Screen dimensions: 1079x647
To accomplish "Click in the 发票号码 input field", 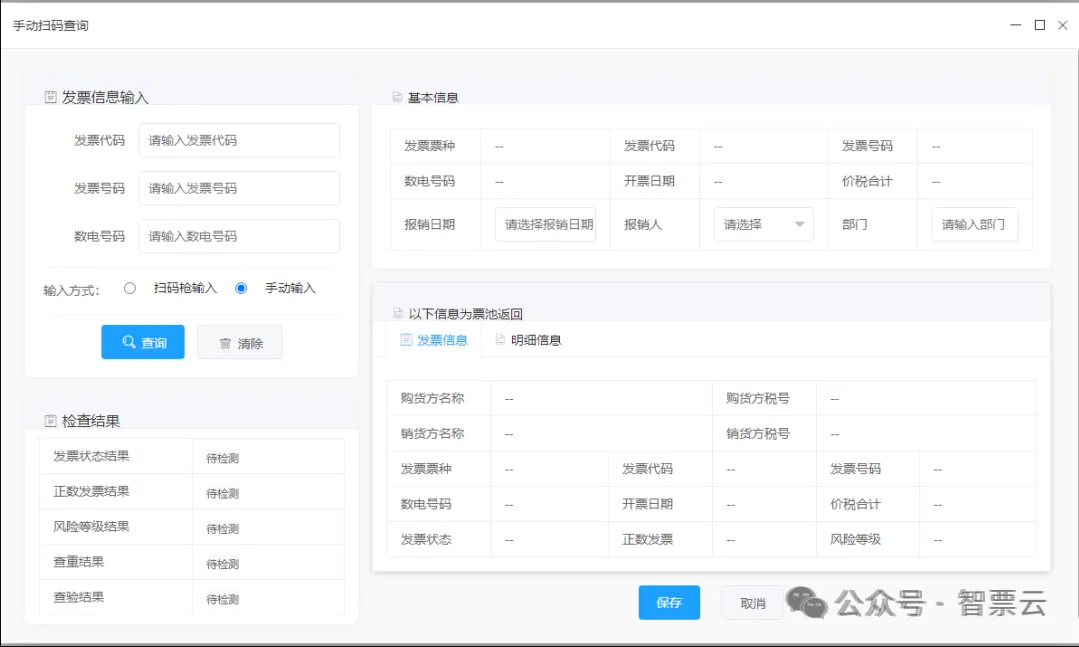I will coord(239,188).
